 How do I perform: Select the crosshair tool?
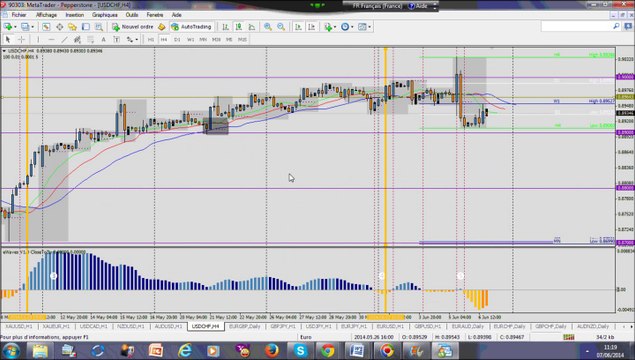click(x=21, y=39)
